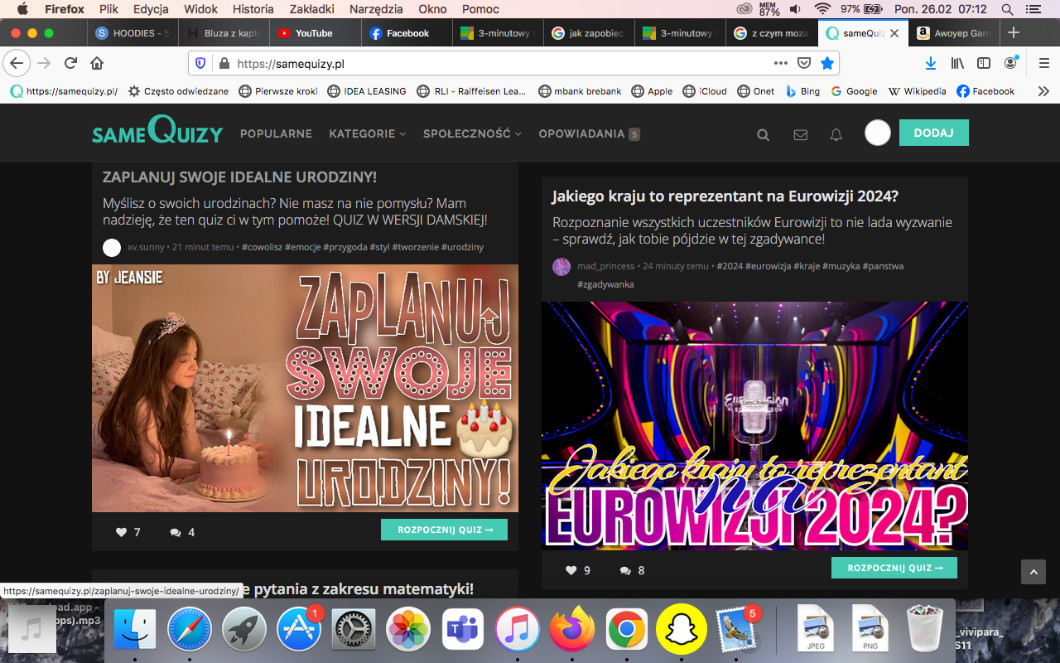This screenshot has width=1060, height=663.
Task: Click the Firefox home icon
Action: click(x=97, y=63)
